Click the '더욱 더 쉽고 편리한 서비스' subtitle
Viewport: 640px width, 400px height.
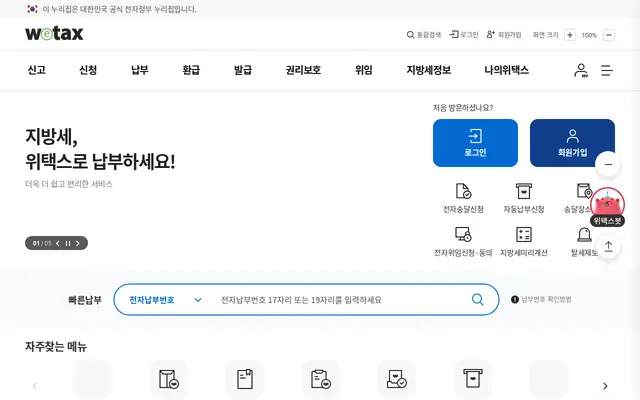pos(69,184)
